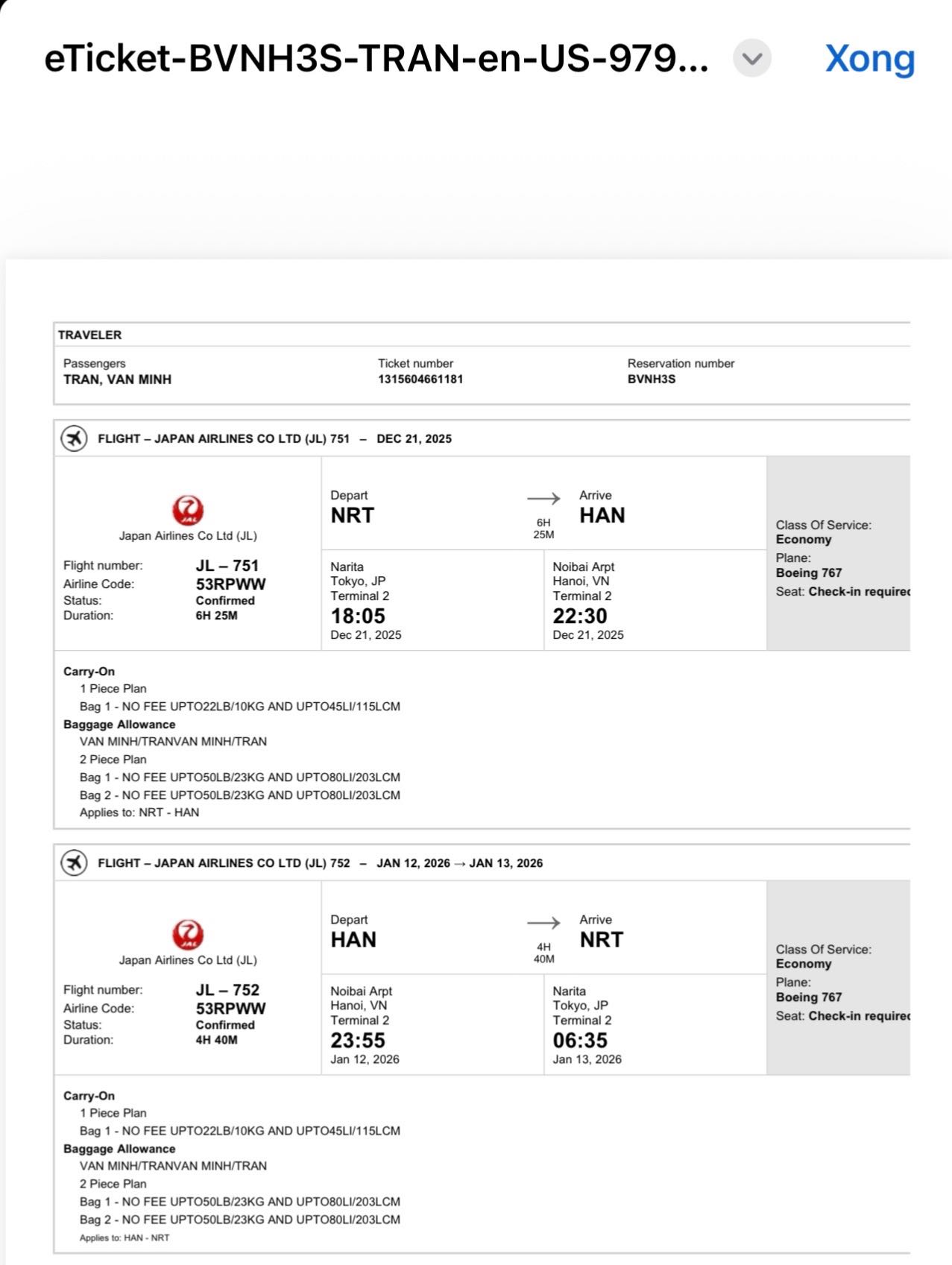The image size is (952, 1265).
Task: Tap the JAL logo in the JL 751 section
Action: point(188,511)
